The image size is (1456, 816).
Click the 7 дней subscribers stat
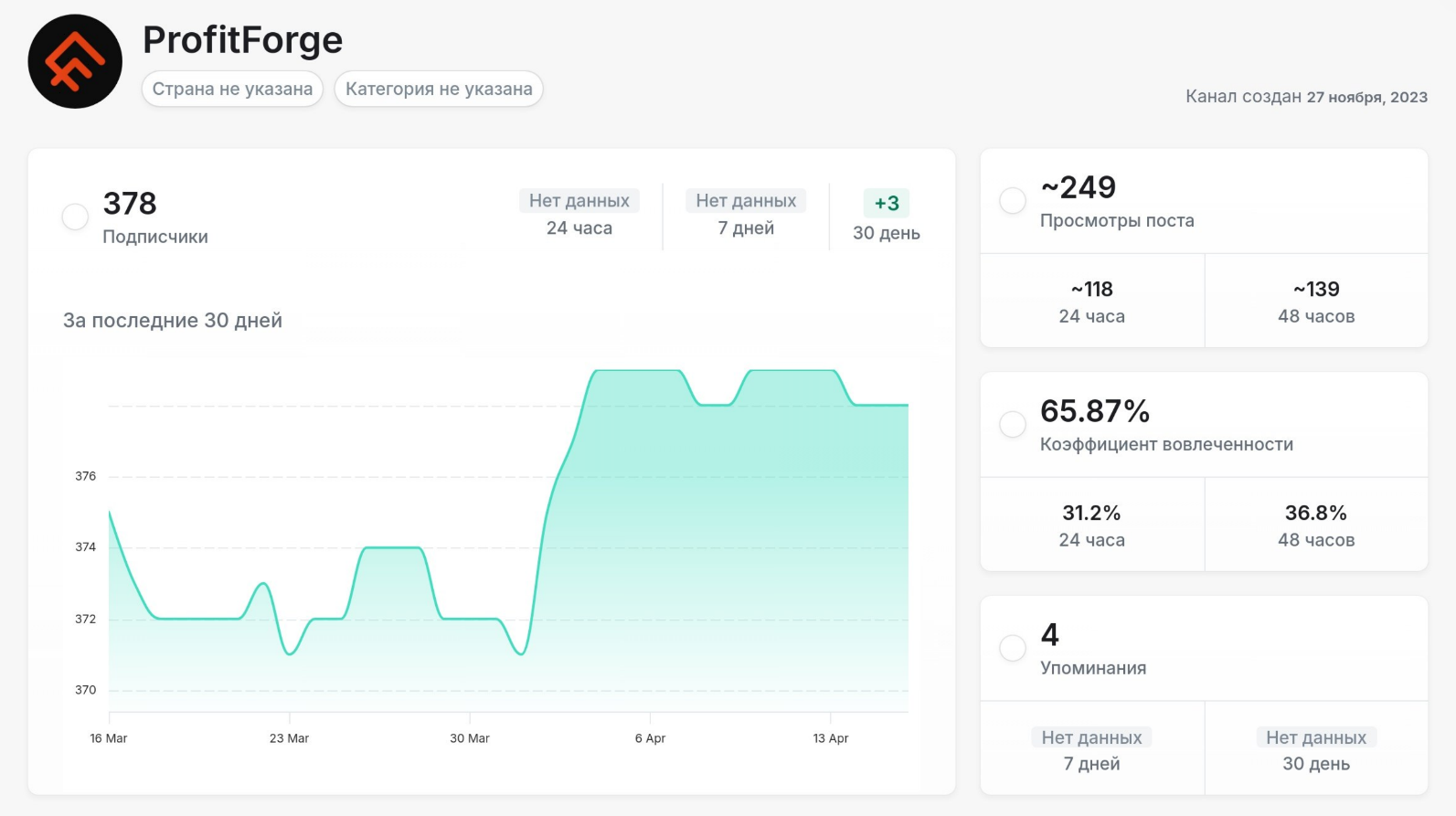(x=746, y=215)
